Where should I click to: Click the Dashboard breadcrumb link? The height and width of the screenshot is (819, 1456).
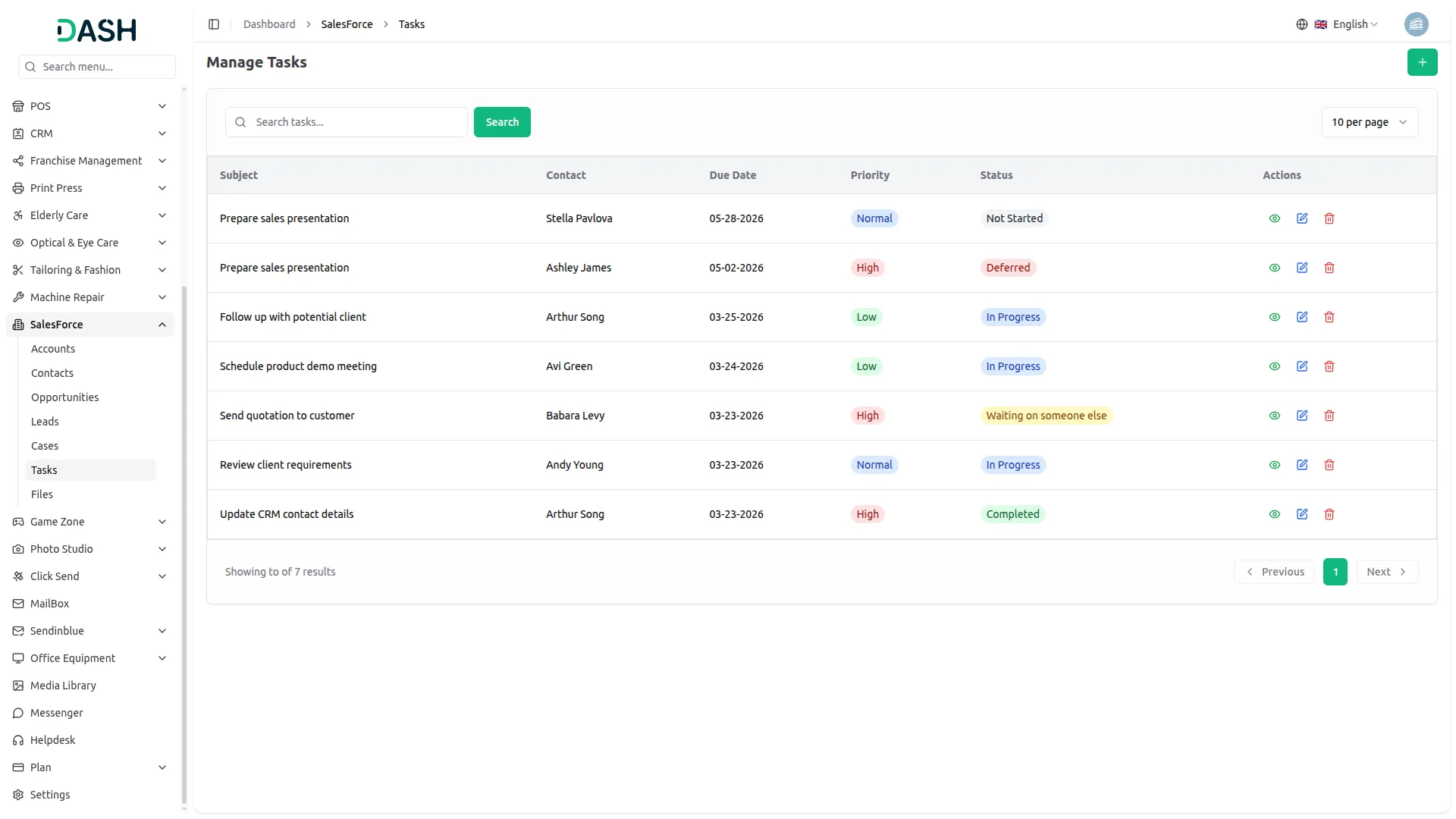(x=269, y=24)
